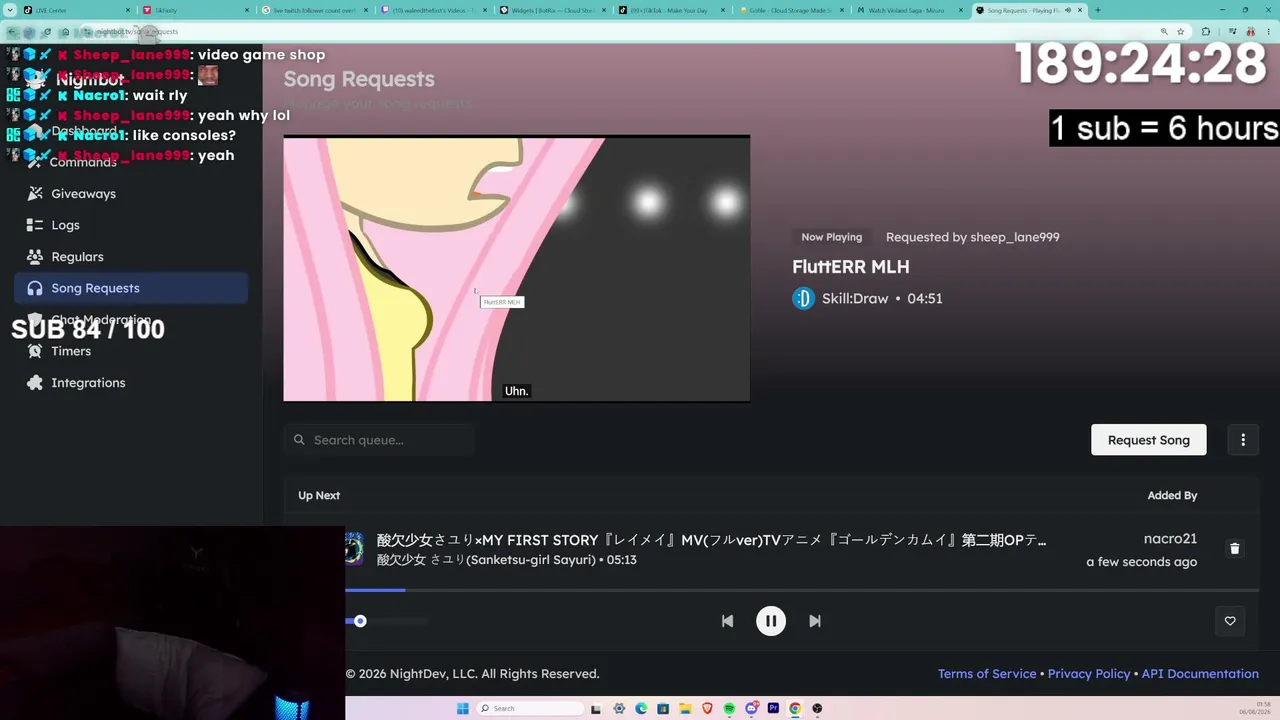The image size is (1280, 720).
Task: Adjust the volume slider handle
Action: coord(360,621)
